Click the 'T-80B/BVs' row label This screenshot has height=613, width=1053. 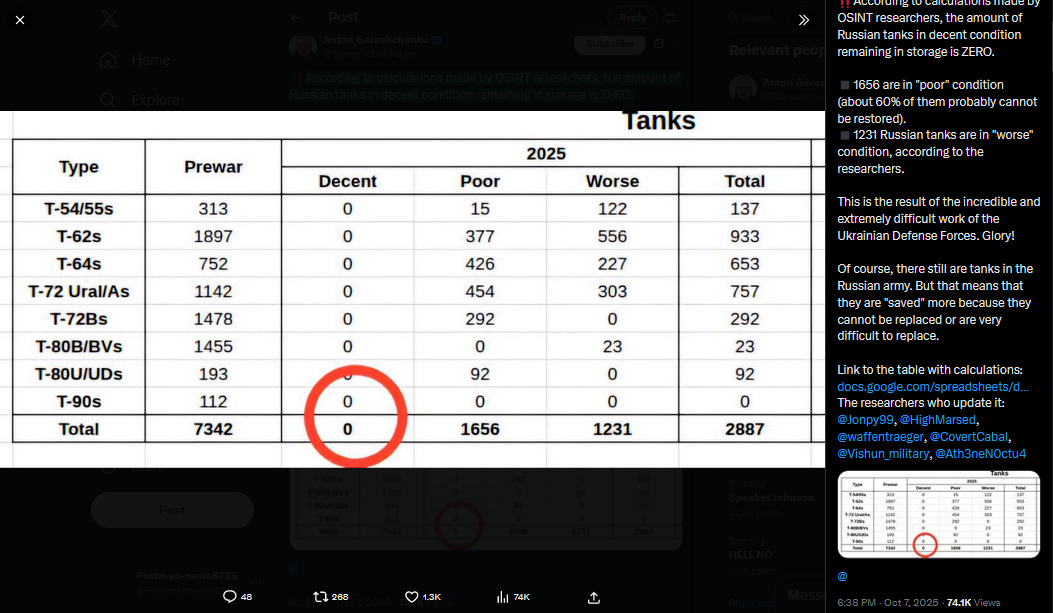pos(79,346)
